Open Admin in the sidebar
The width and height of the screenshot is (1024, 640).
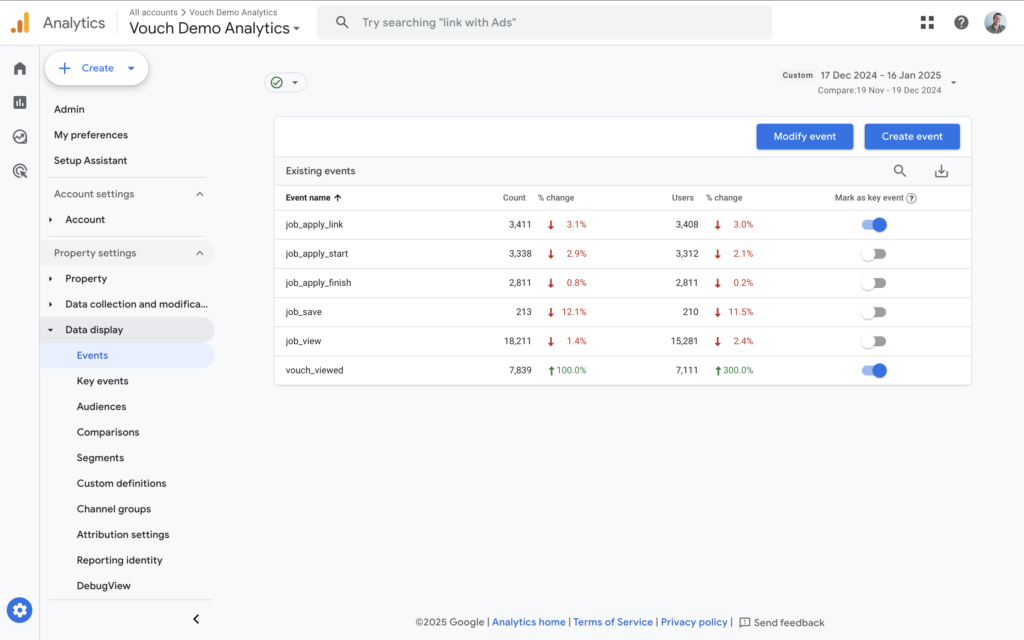69,109
